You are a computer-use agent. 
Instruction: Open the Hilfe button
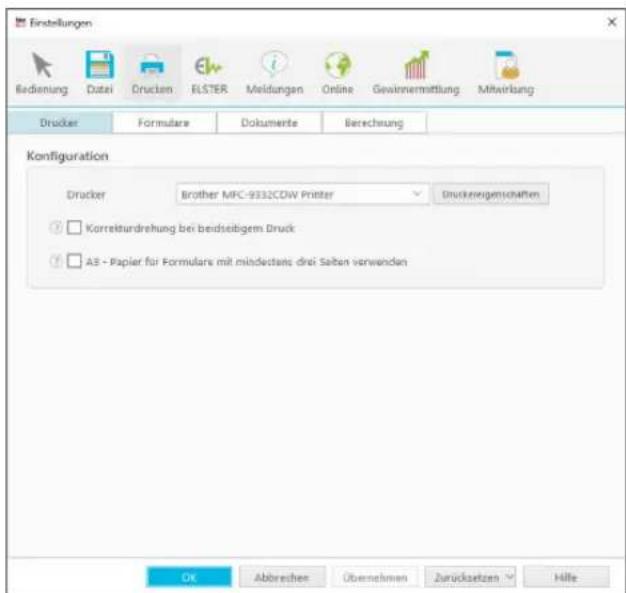pos(566,577)
